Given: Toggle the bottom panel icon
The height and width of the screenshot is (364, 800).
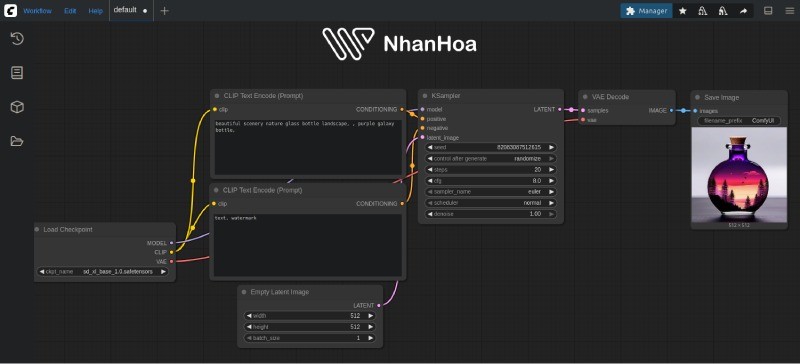Looking at the screenshot, I should 768,11.
